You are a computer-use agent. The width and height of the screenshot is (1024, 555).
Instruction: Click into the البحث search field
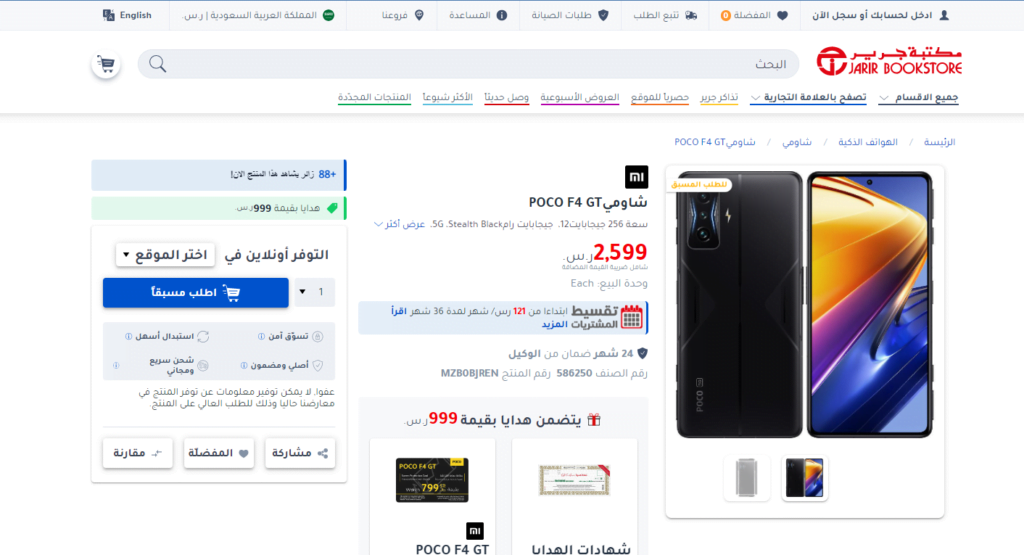(x=468, y=64)
